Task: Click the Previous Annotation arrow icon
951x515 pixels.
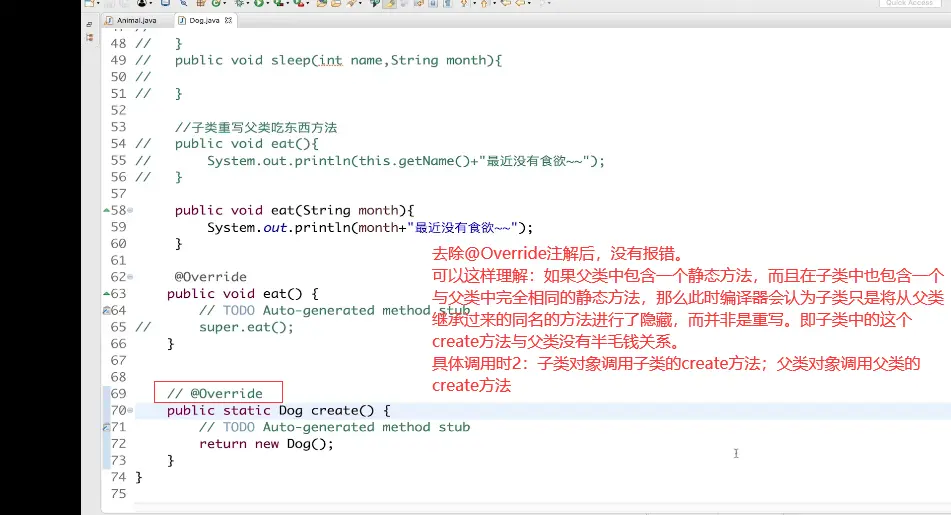Action: 484,4
